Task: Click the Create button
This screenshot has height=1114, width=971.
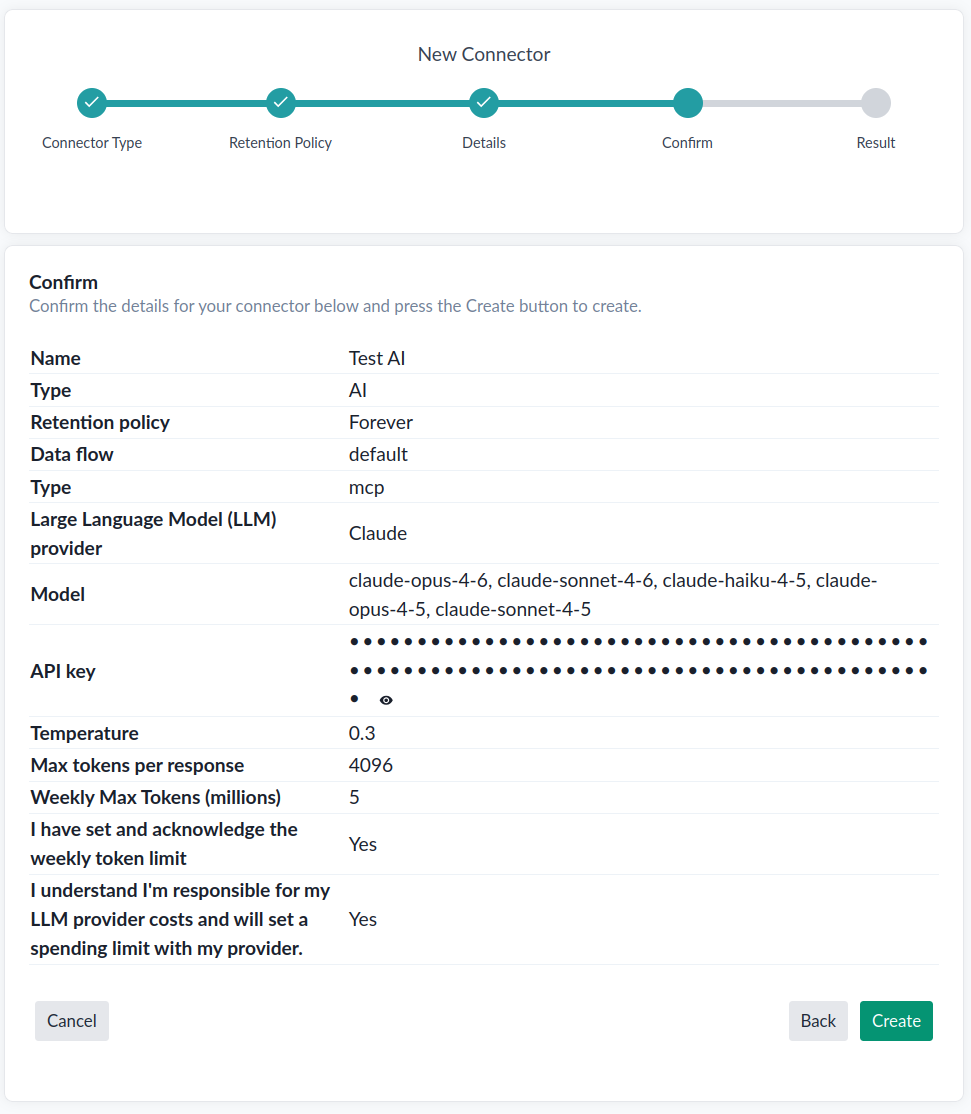Action: pyautogui.click(x=896, y=1020)
